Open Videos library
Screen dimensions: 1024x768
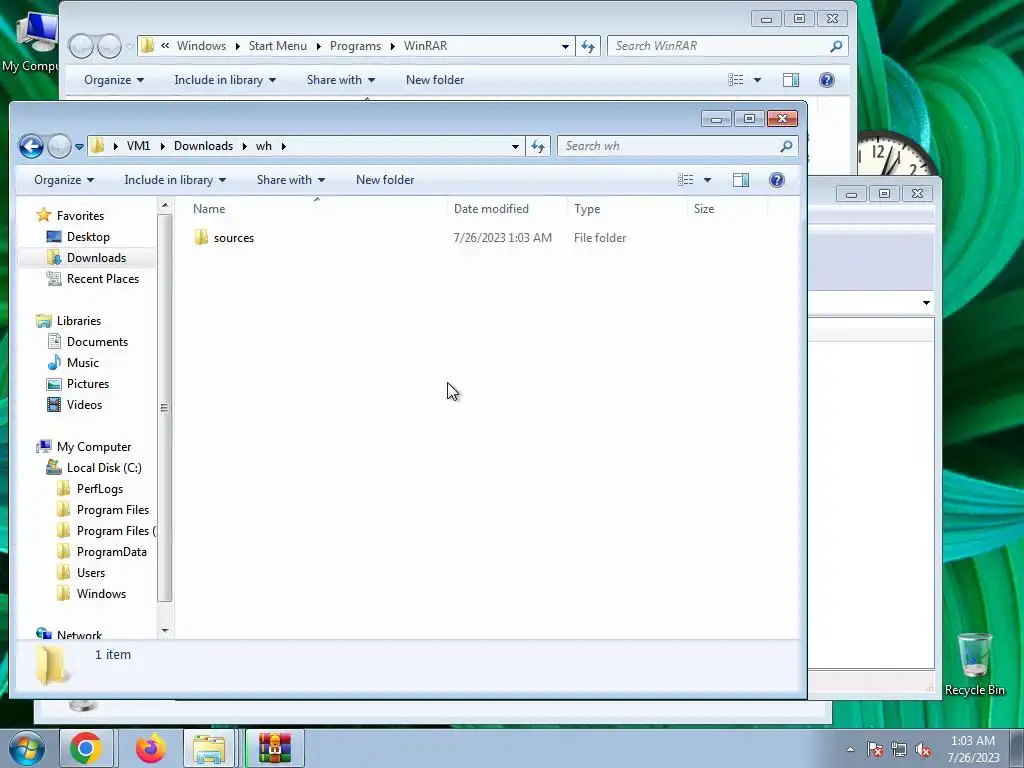pos(84,405)
